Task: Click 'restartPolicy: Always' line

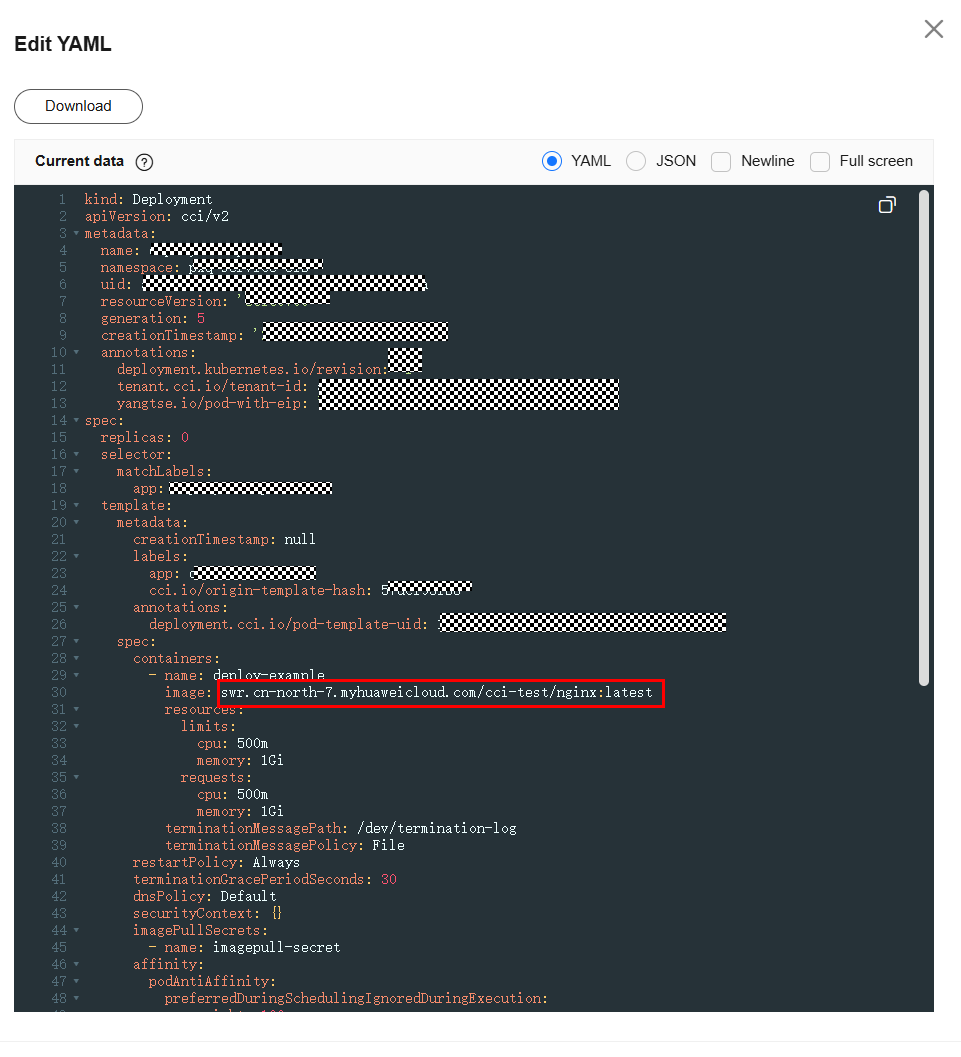Action: (216, 862)
